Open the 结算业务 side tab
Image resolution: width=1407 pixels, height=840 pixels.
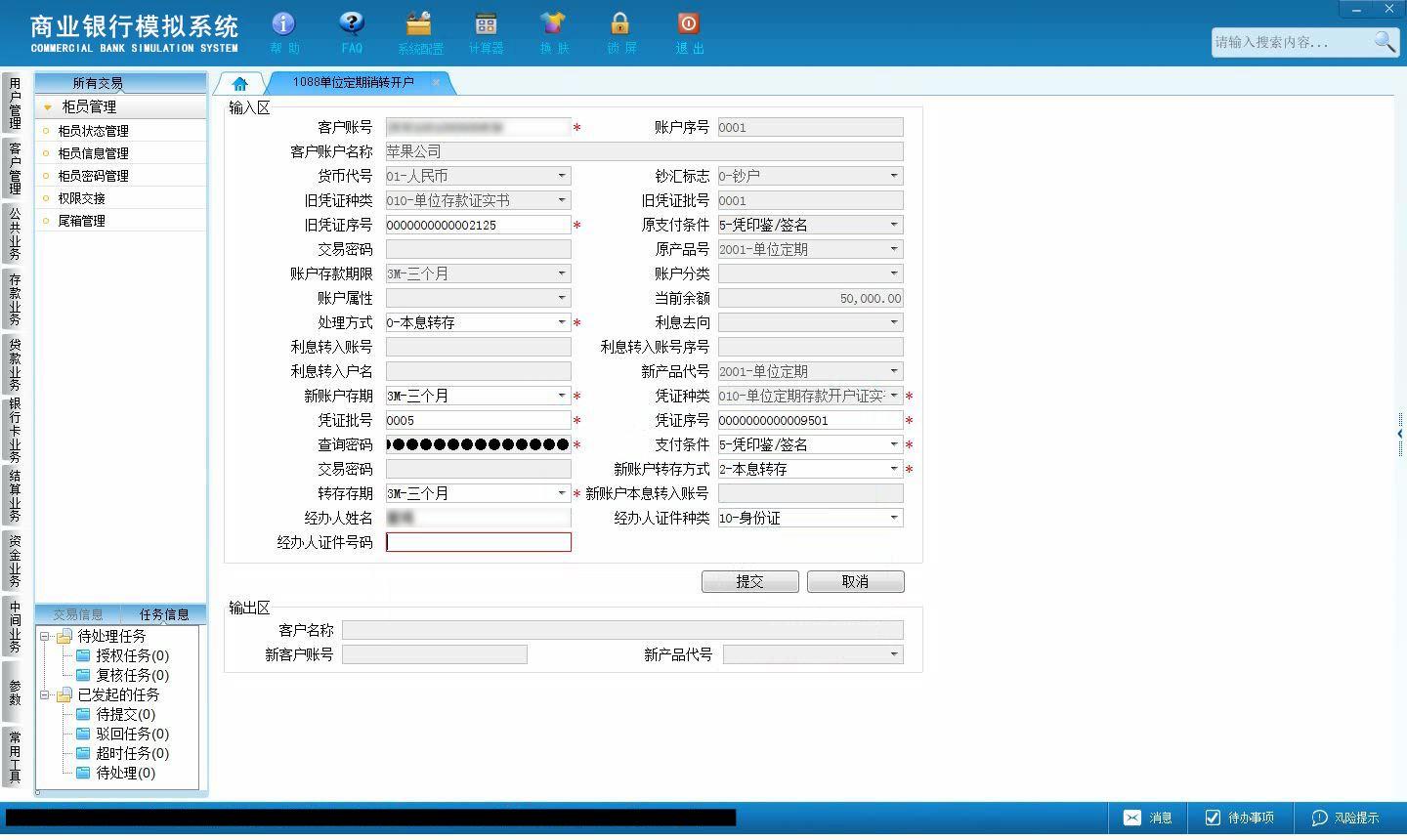[15, 496]
